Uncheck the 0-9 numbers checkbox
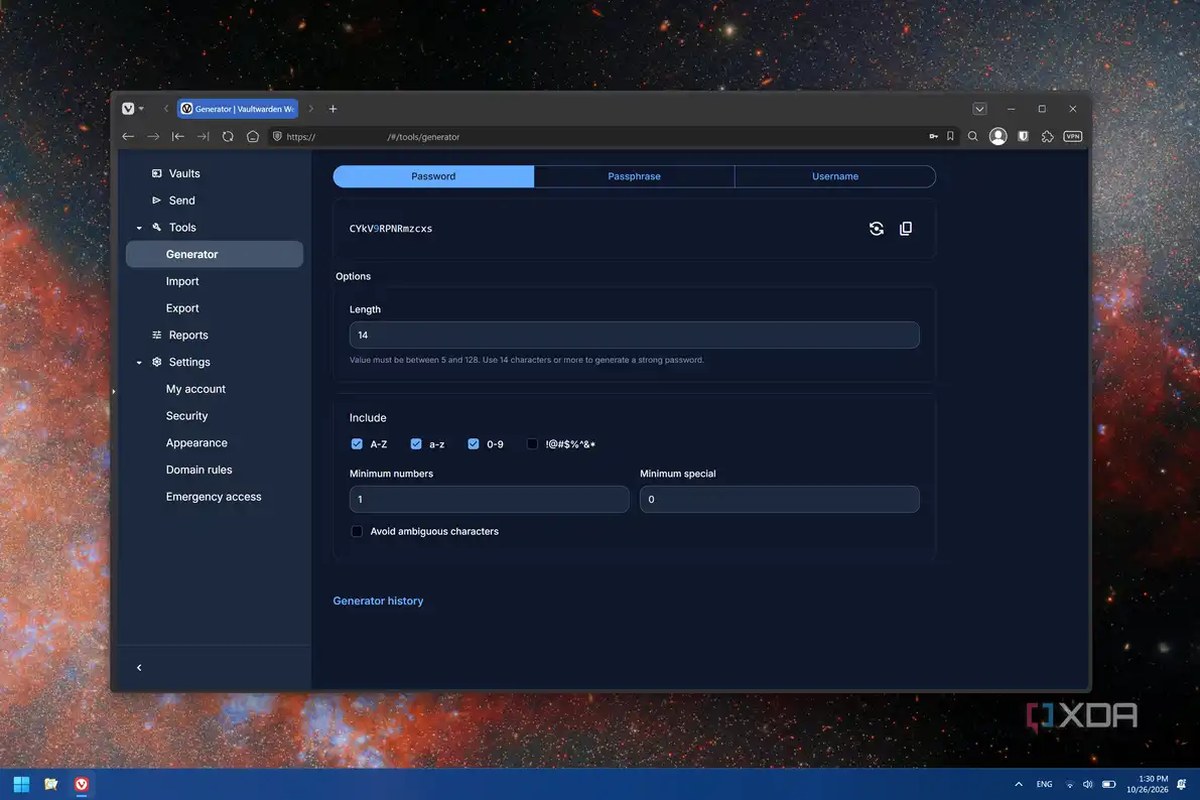Image resolution: width=1200 pixels, height=800 pixels. click(x=474, y=444)
